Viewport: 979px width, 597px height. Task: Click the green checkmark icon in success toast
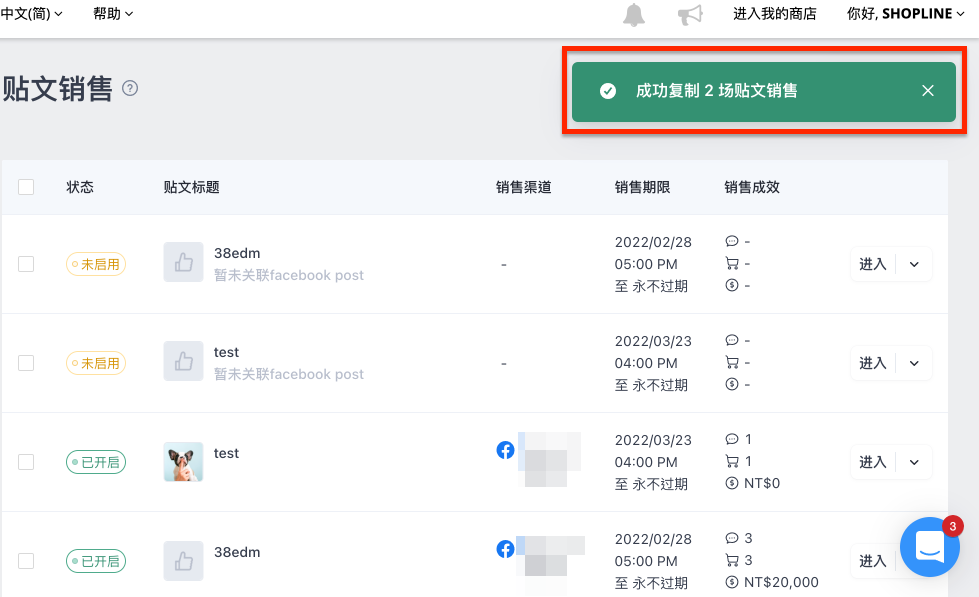click(608, 91)
